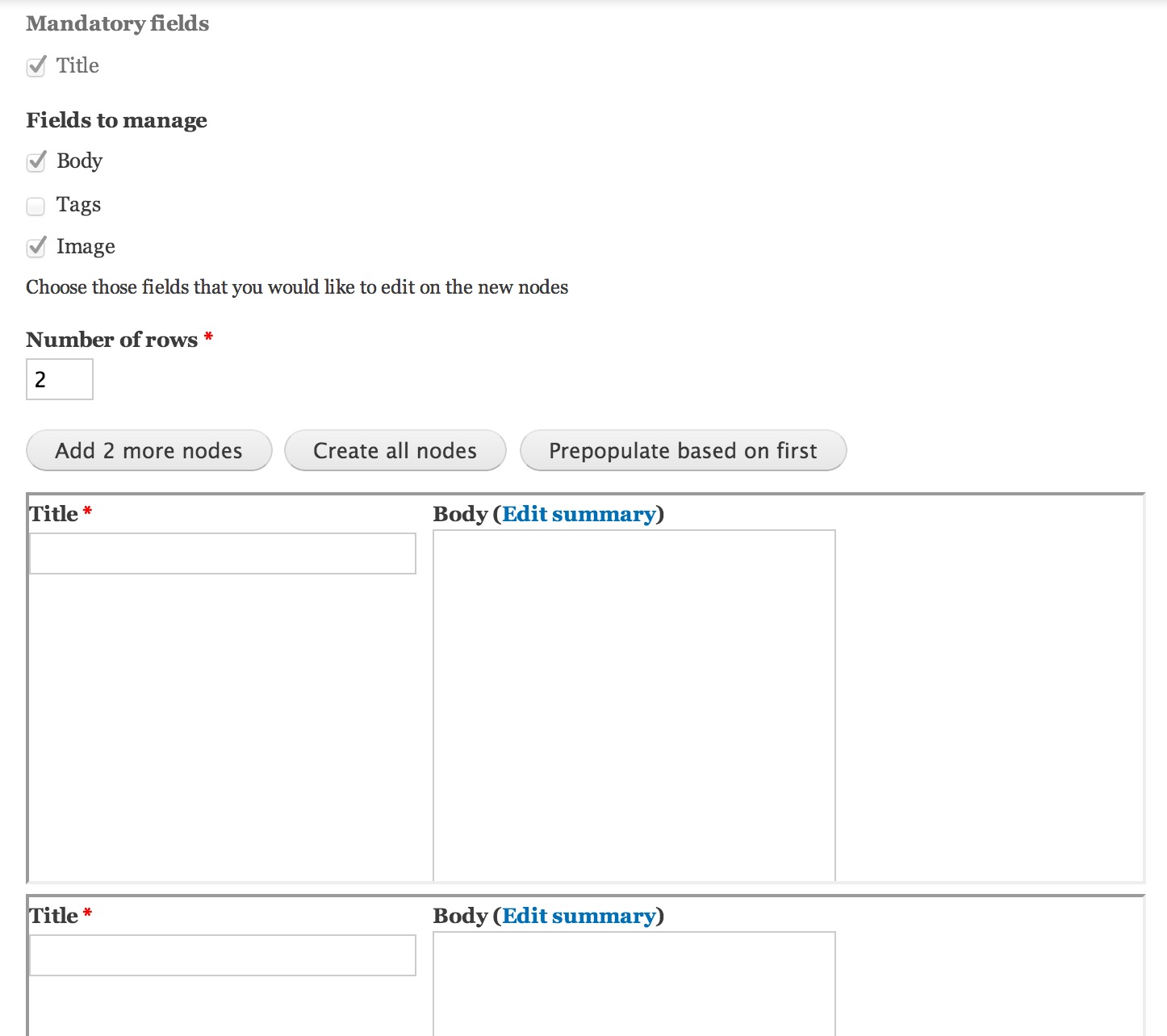This screenshot has width=1167, height=1036.
Task: Click the "Create all nodes" button
Action: point(395,450)
